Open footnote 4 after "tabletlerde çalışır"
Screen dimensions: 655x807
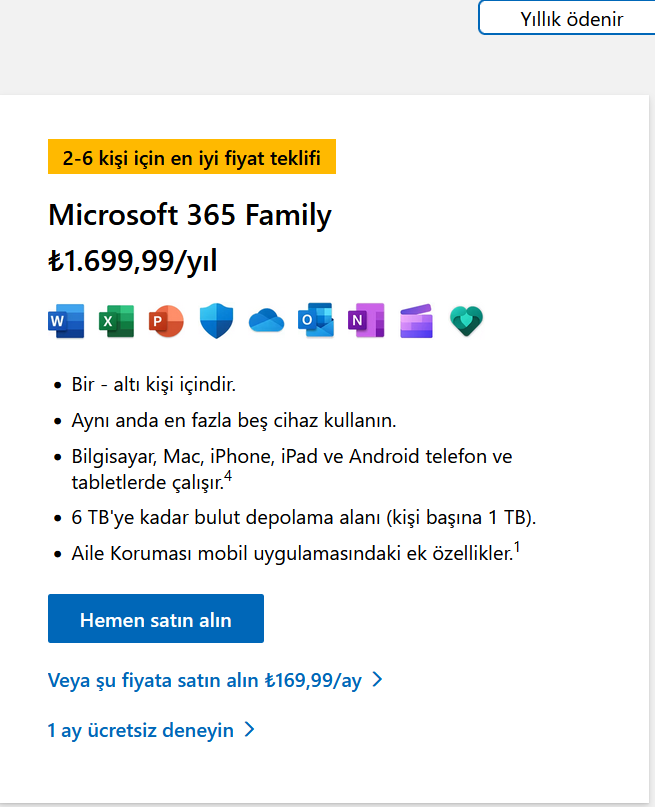click(x=228, y=476)
